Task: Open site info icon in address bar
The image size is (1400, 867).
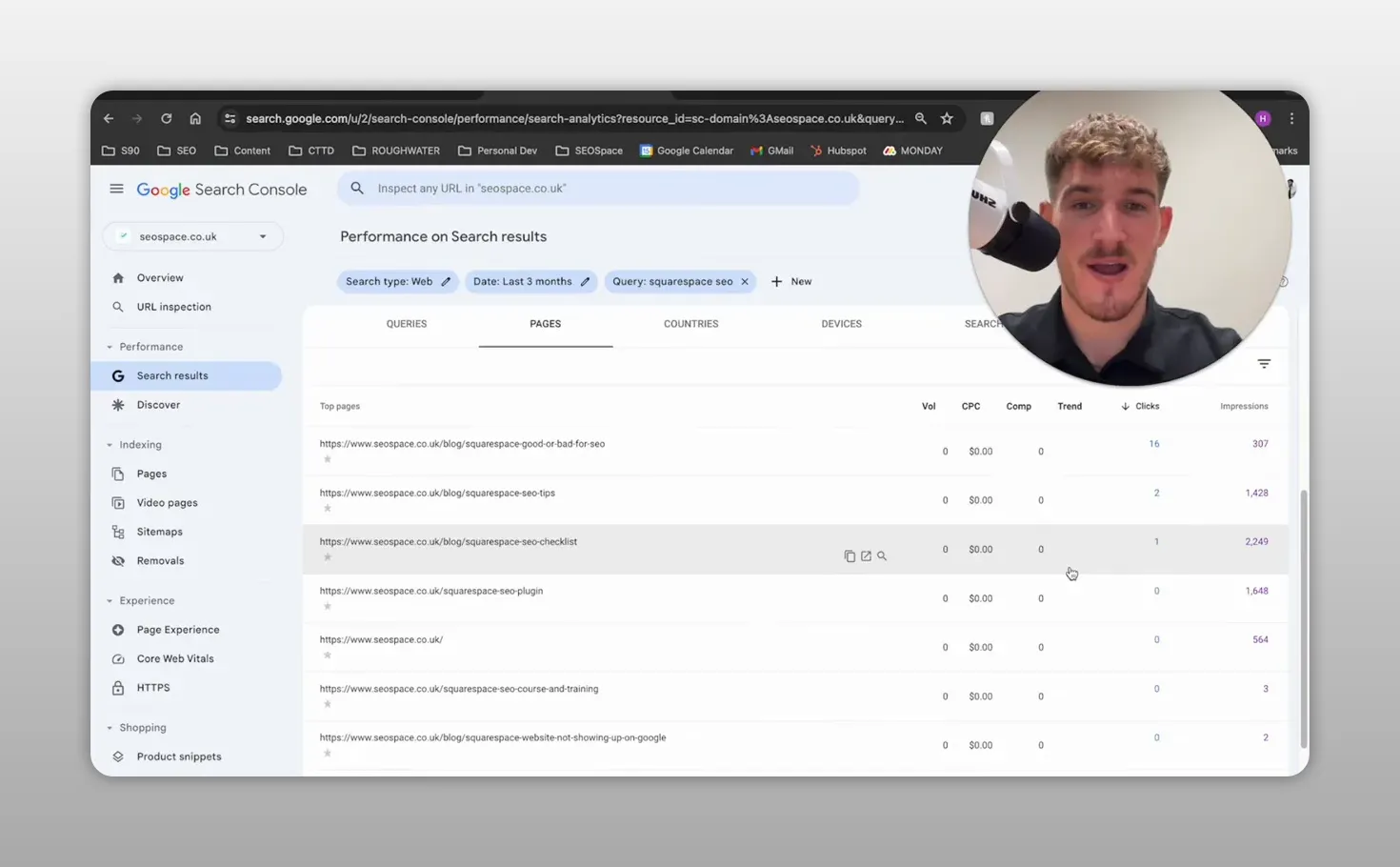Action: [230, 119]
